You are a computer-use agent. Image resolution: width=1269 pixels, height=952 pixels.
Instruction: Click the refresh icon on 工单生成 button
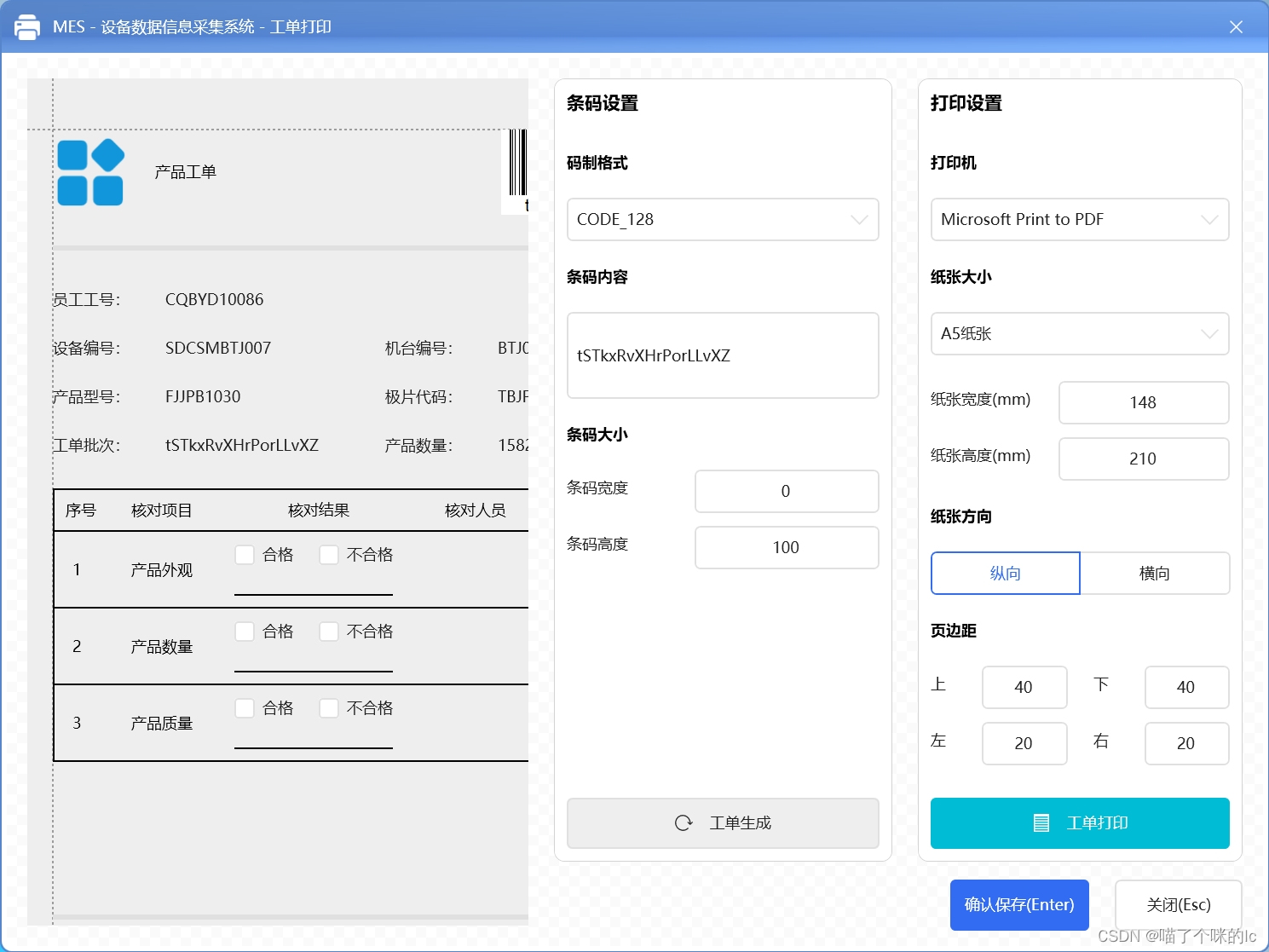coord(684,823)
